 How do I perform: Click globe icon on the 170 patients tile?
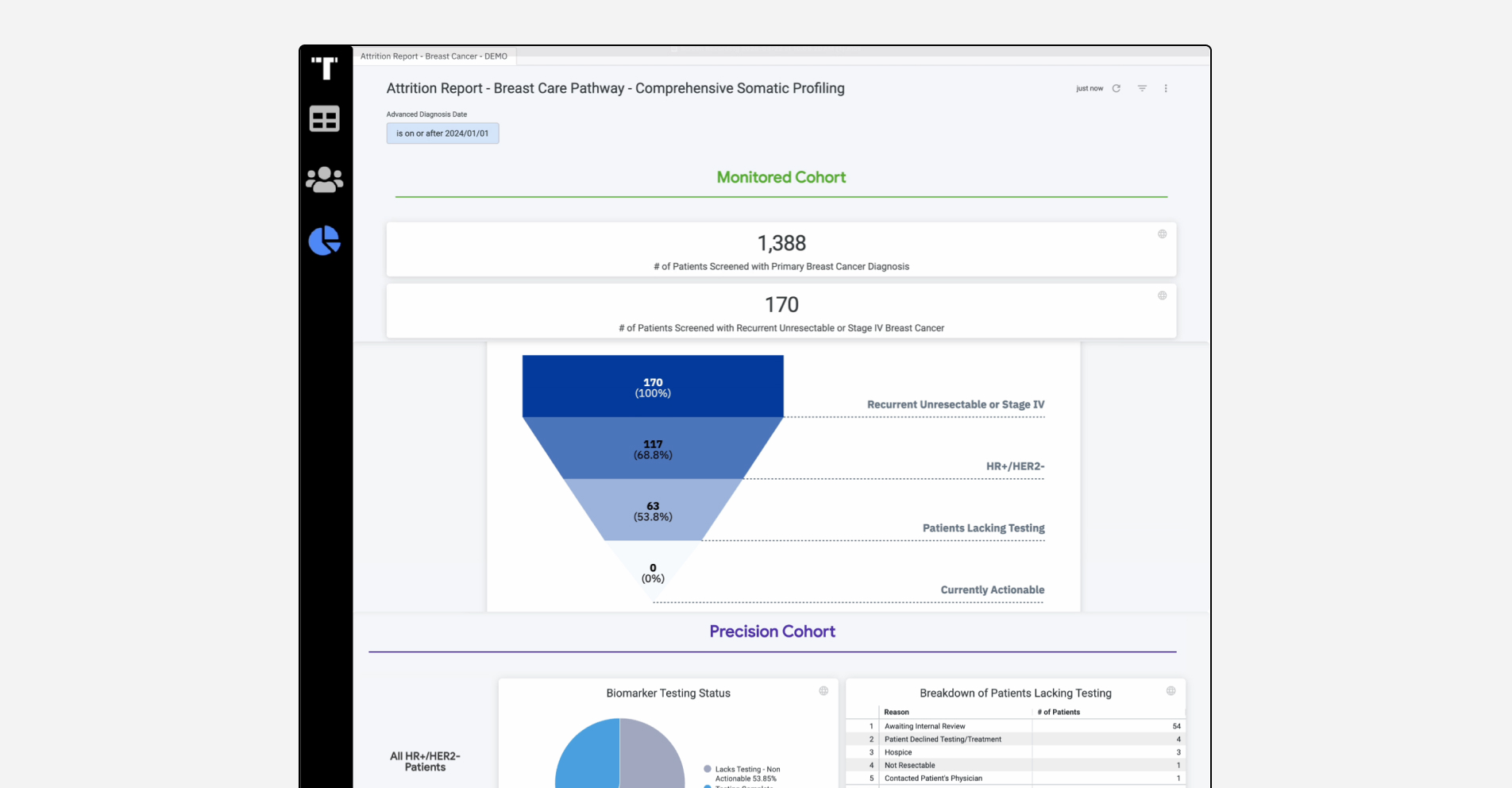1162,295
